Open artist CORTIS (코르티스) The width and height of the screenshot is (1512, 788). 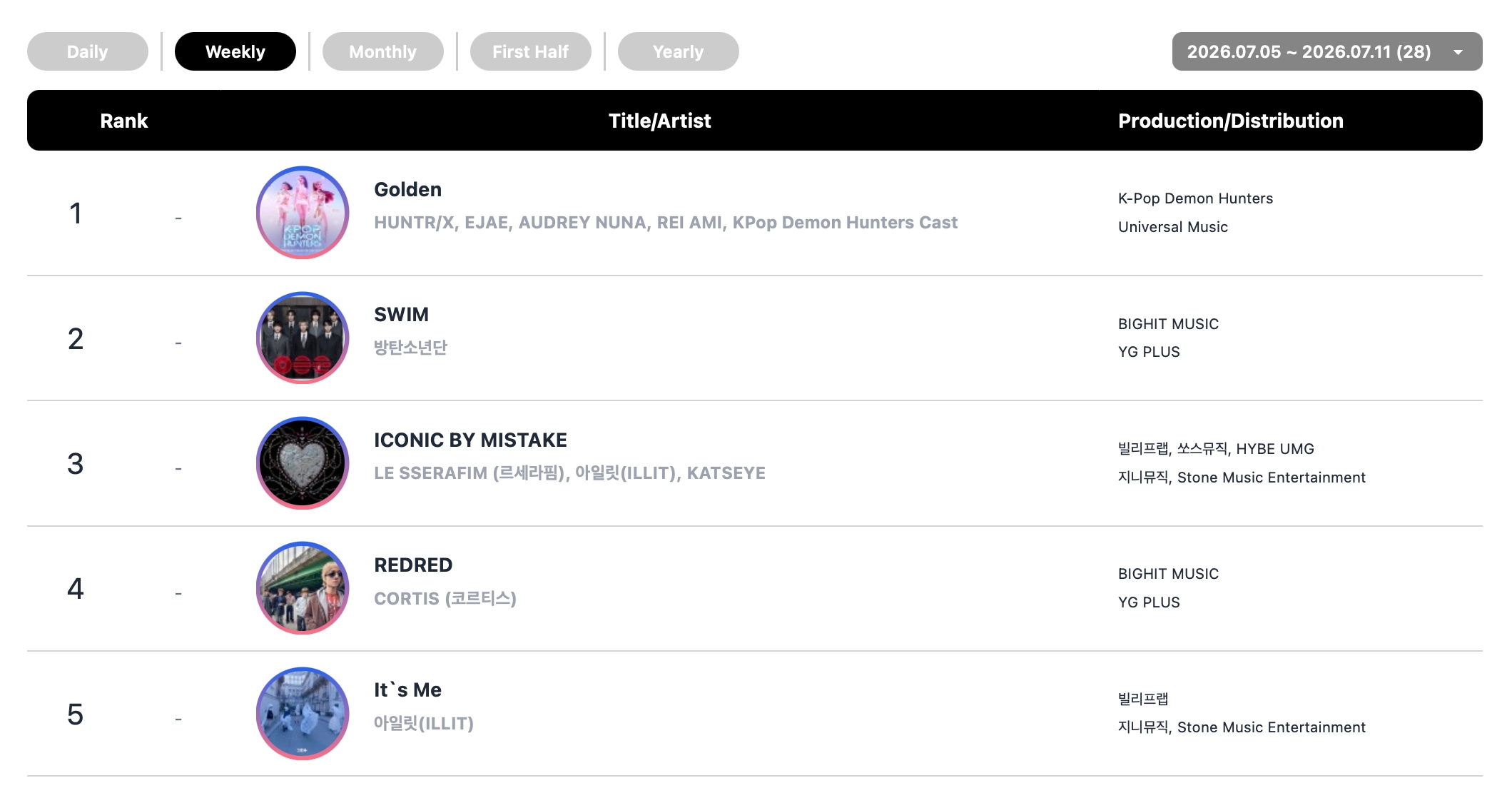click(x=445, y=598)
